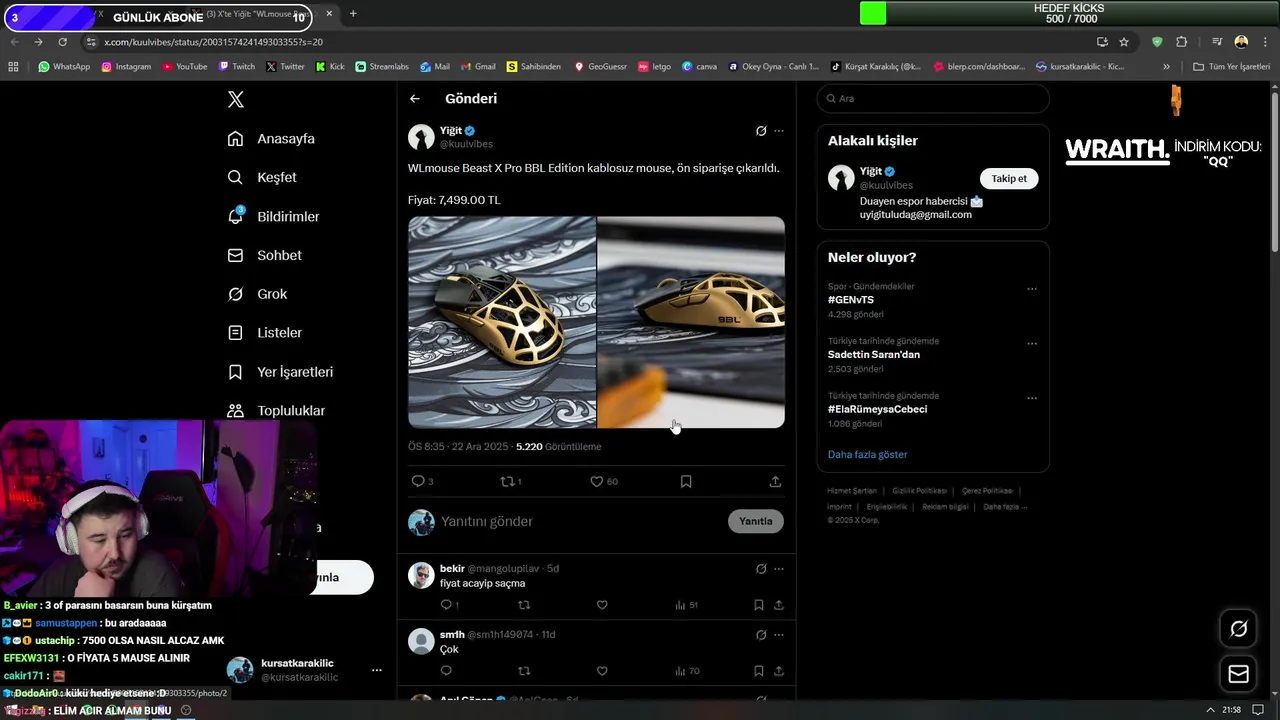The height and width of the screenshot is (720, 1280).
Task: Select Bildirimler in the sidebar
Action: (287, 216)
